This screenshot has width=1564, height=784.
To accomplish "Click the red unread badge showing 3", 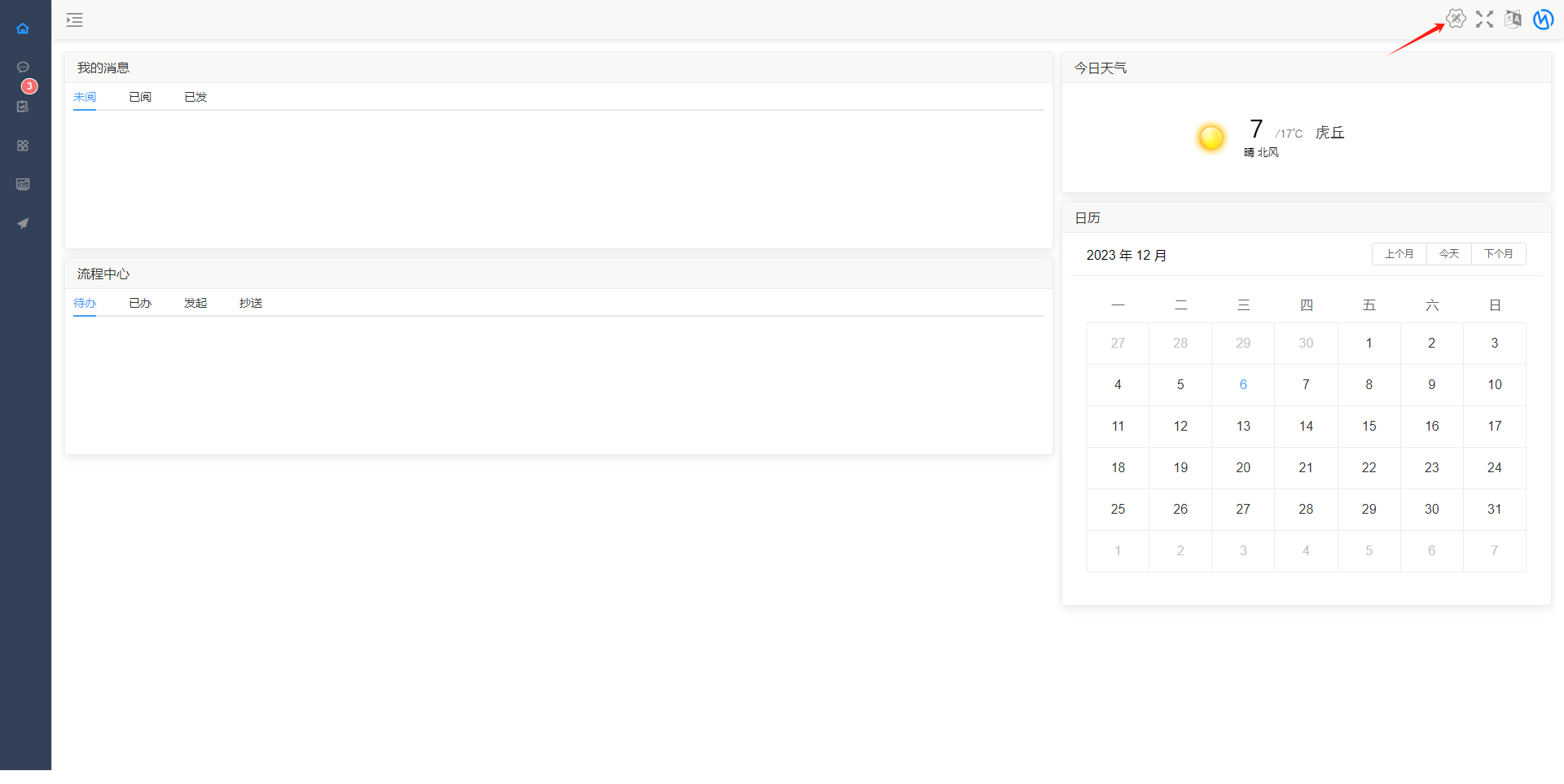I will 29,85.
